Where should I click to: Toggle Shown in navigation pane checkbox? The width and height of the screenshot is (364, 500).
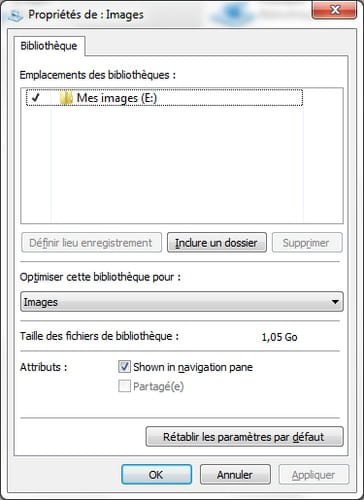click(x=124, y=367)
